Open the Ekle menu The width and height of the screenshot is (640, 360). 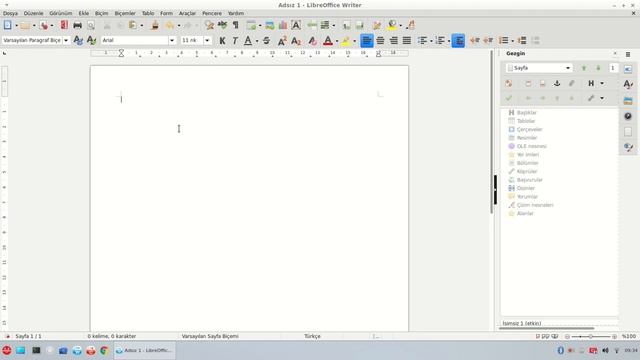pos(84,13)
